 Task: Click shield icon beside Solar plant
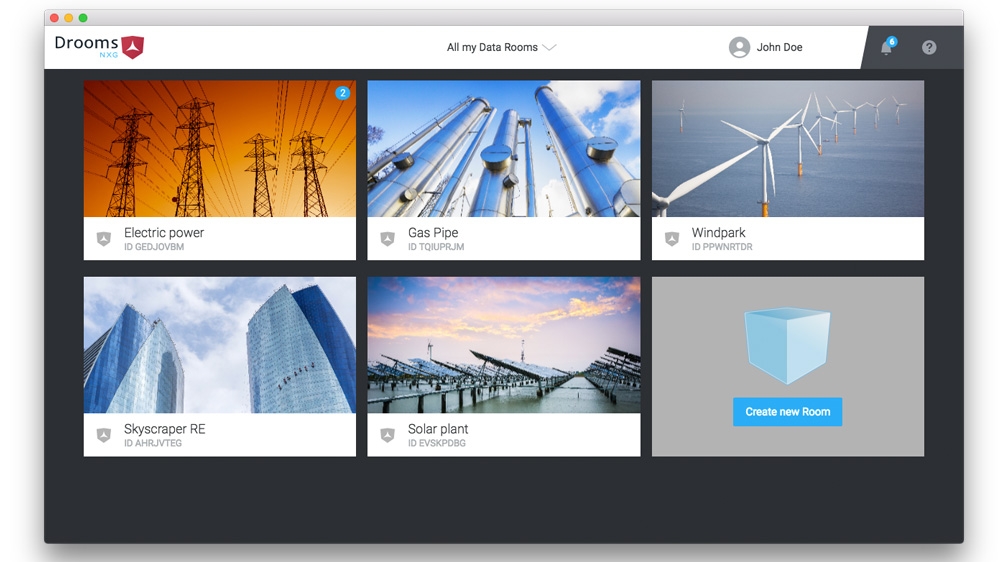pos(387,435)
